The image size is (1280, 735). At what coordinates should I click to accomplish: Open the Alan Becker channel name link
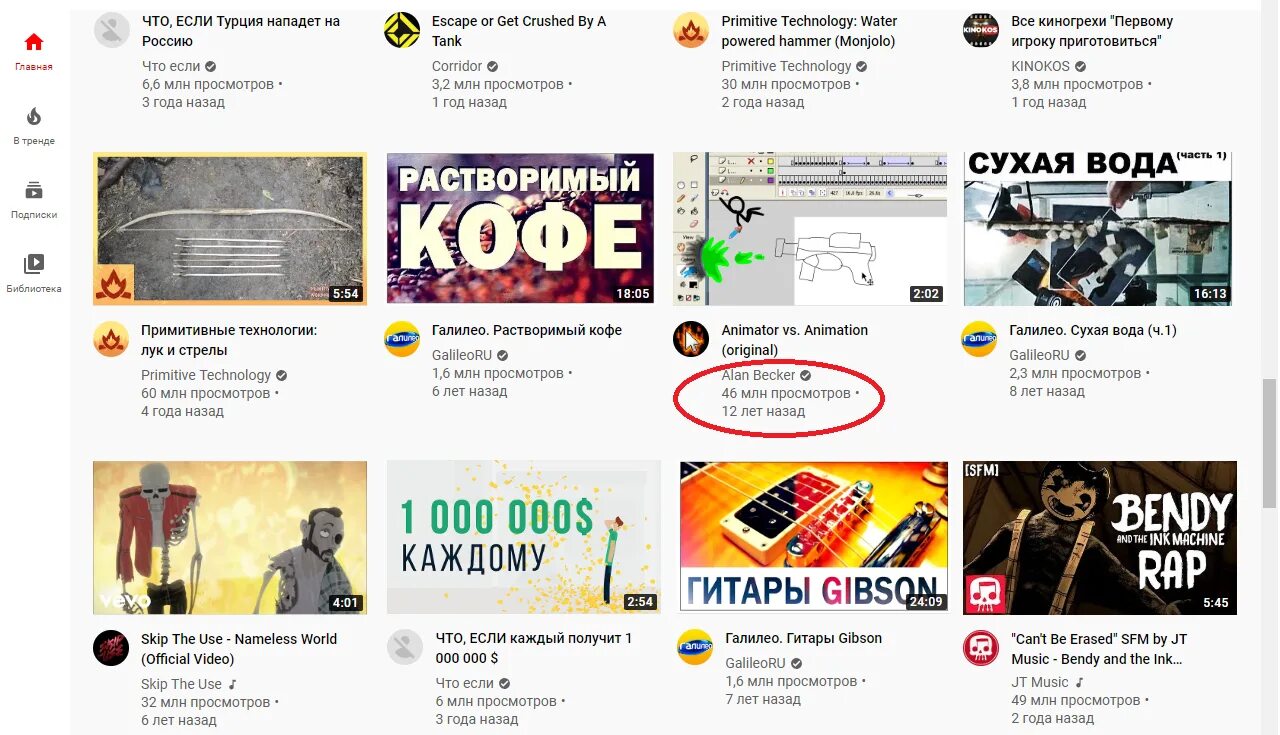pyautogui.click(x=758, y=375)
